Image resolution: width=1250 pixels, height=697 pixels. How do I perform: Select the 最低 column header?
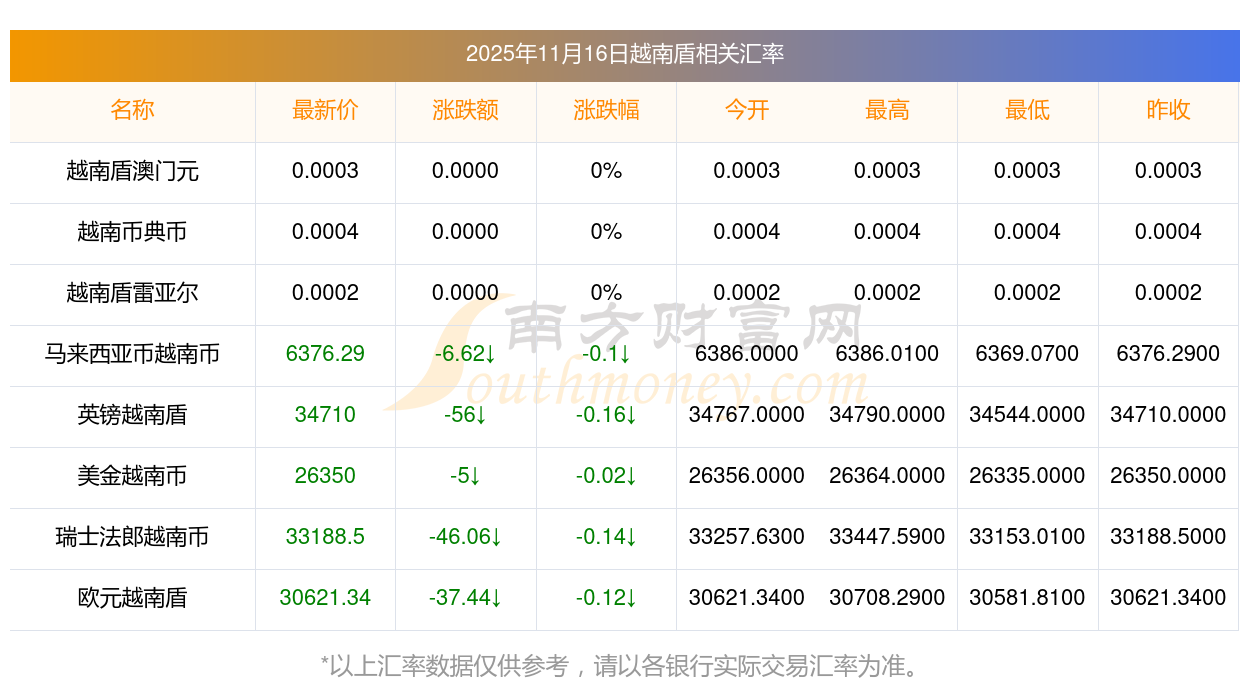(1027, 110)
